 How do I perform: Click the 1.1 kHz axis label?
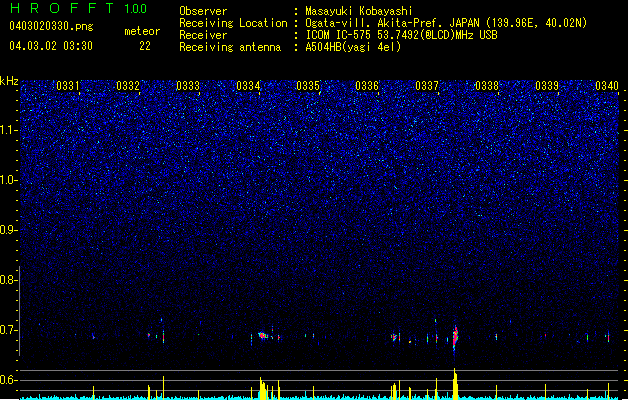tap(9, 130)
